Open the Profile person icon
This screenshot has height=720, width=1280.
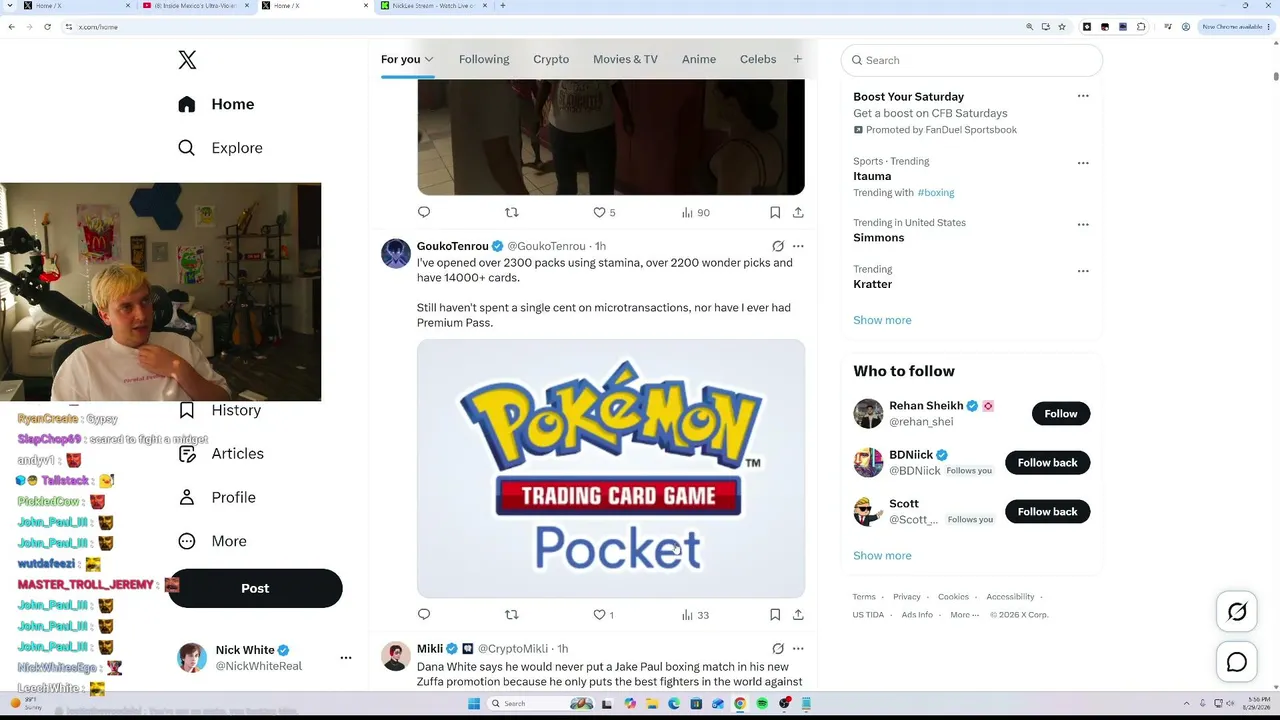click(187, 497)
